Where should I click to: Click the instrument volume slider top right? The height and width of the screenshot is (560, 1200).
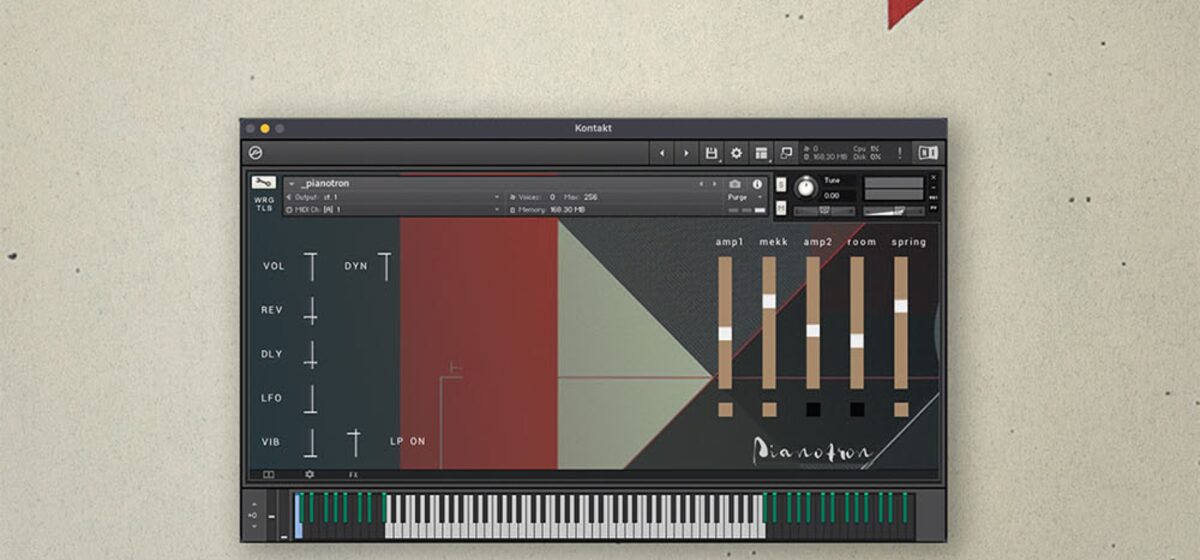(x=894, y=211)
